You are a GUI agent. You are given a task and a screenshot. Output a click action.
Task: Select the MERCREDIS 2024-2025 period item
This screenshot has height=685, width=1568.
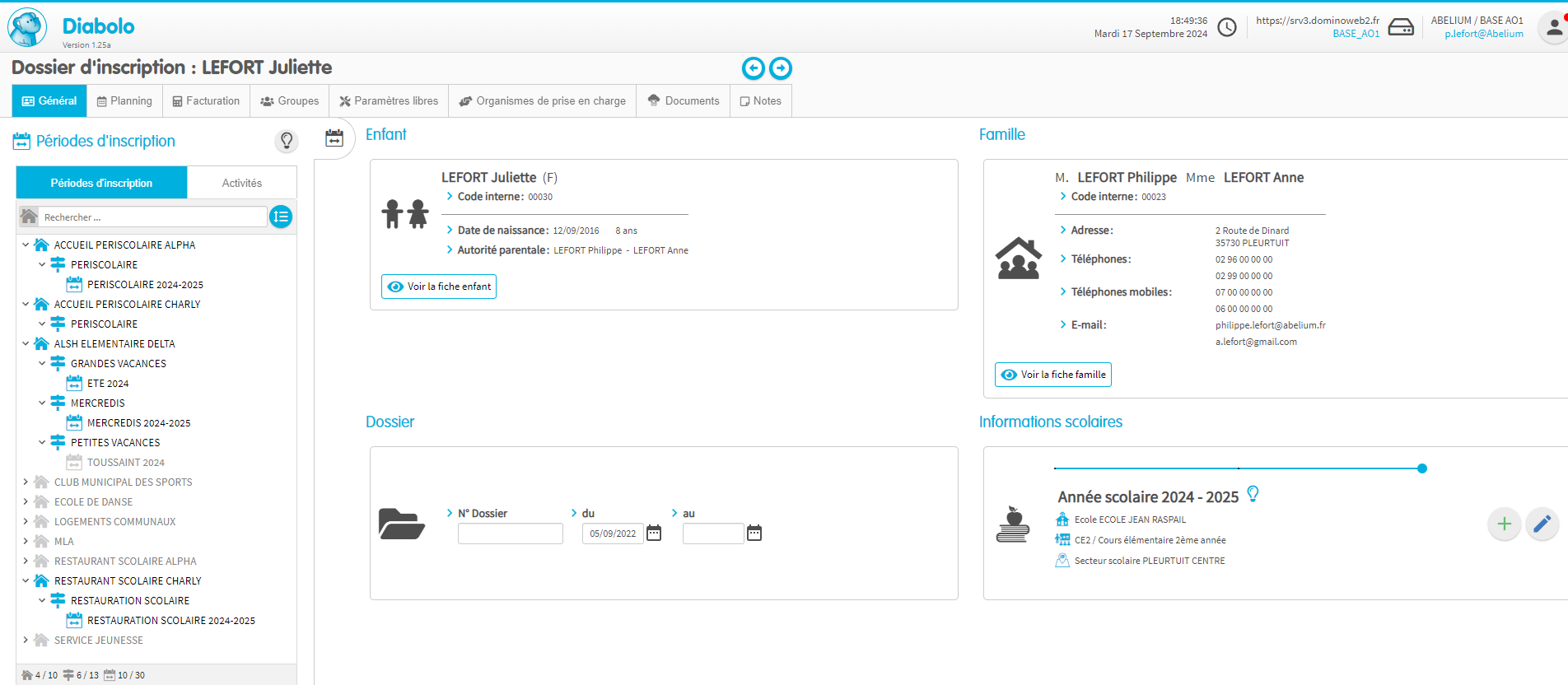pyautogui.click(x=138, y=422)
